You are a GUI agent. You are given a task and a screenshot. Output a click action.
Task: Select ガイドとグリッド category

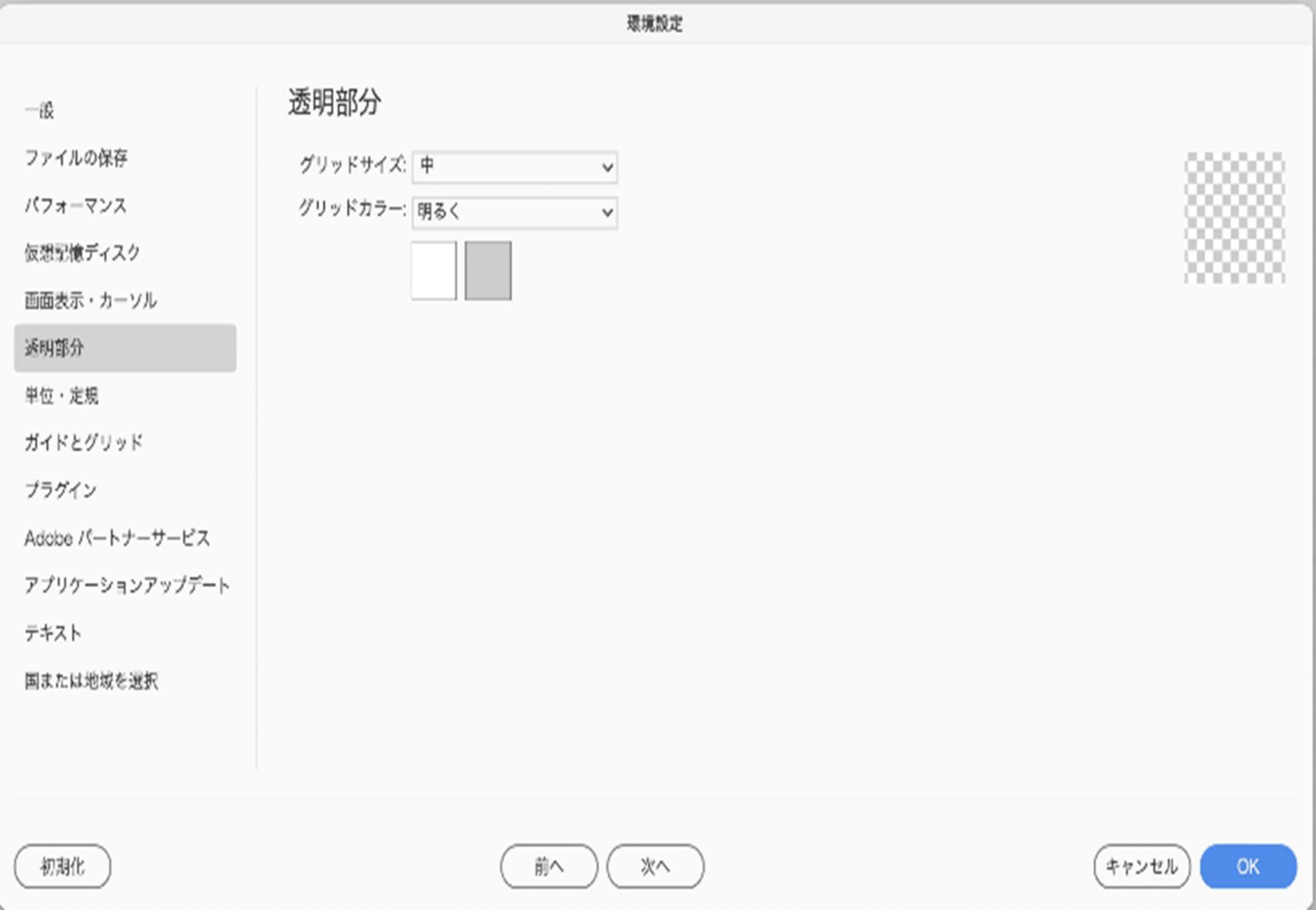coord(84,443)
